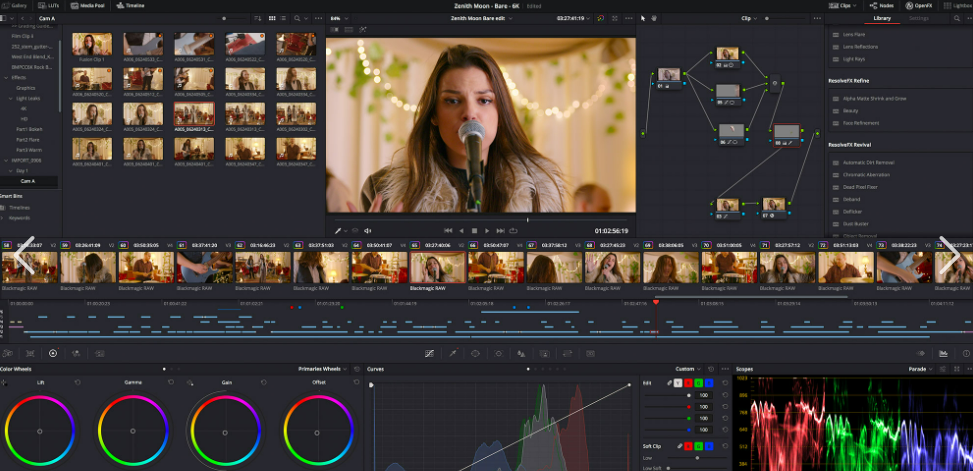Open the Keyframes palette icon
Screen dimensions: 973x471
[x=921, y=353]
